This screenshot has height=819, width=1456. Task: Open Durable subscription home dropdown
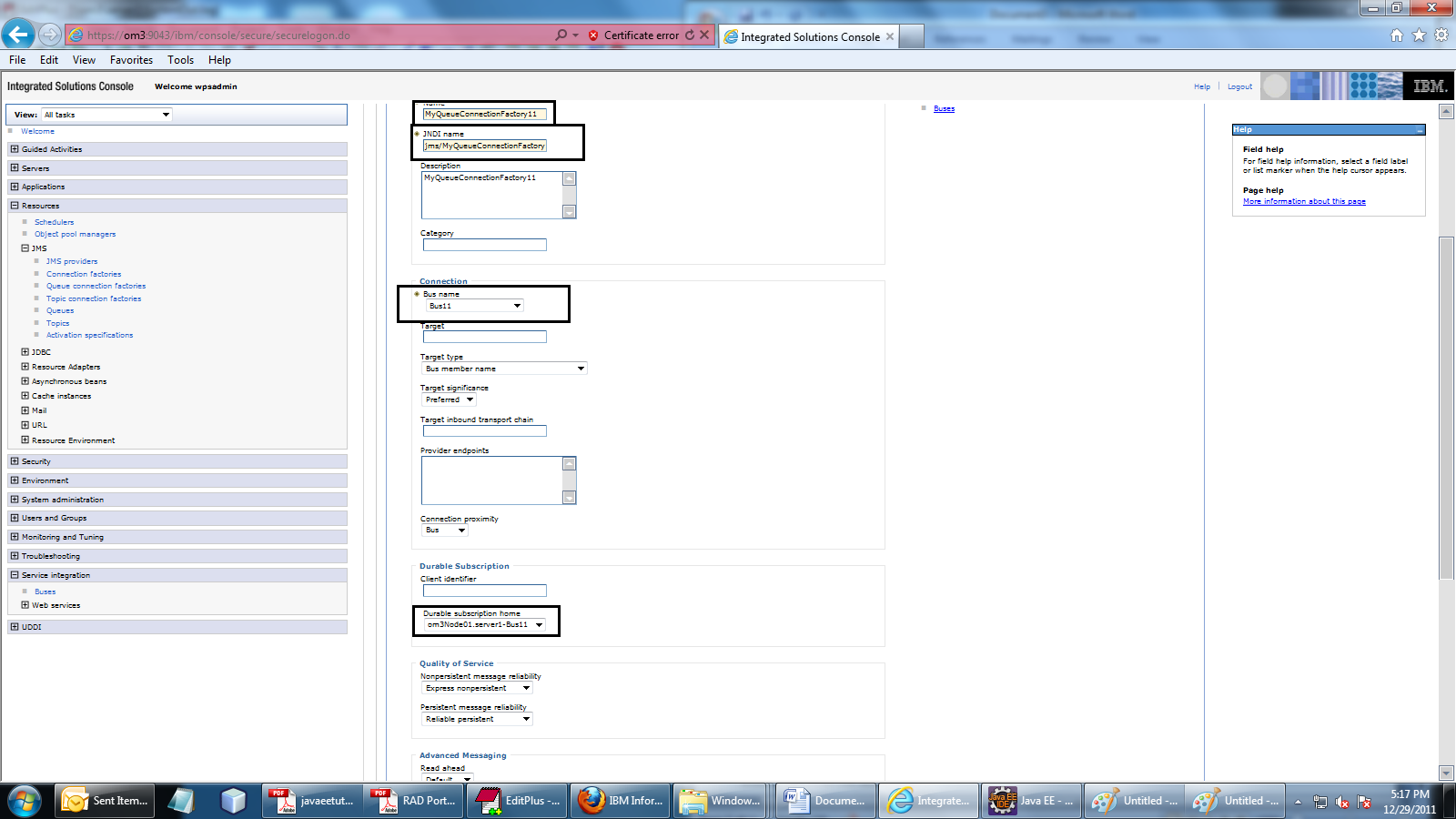485,624
